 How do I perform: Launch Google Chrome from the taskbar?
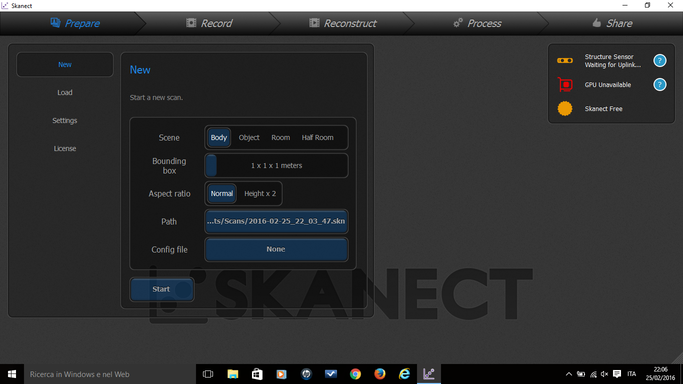[355, 374]
